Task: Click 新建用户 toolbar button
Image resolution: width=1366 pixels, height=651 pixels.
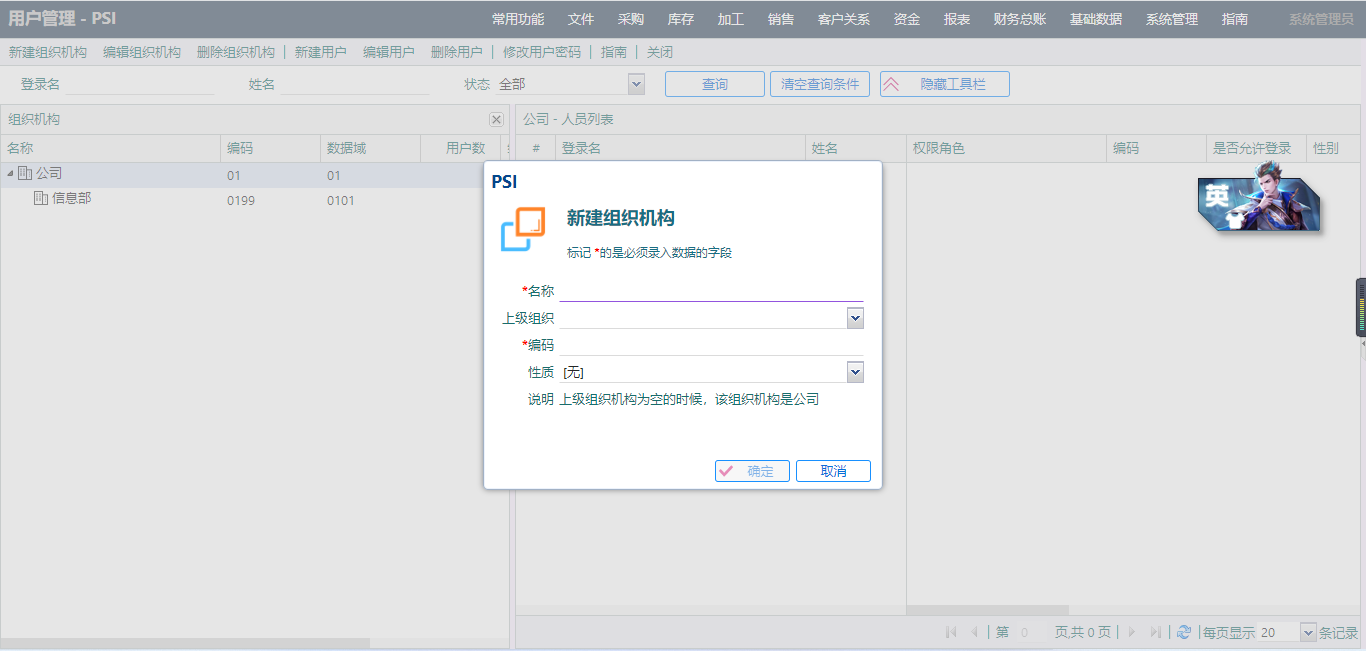Action: [x=321, y=52]
